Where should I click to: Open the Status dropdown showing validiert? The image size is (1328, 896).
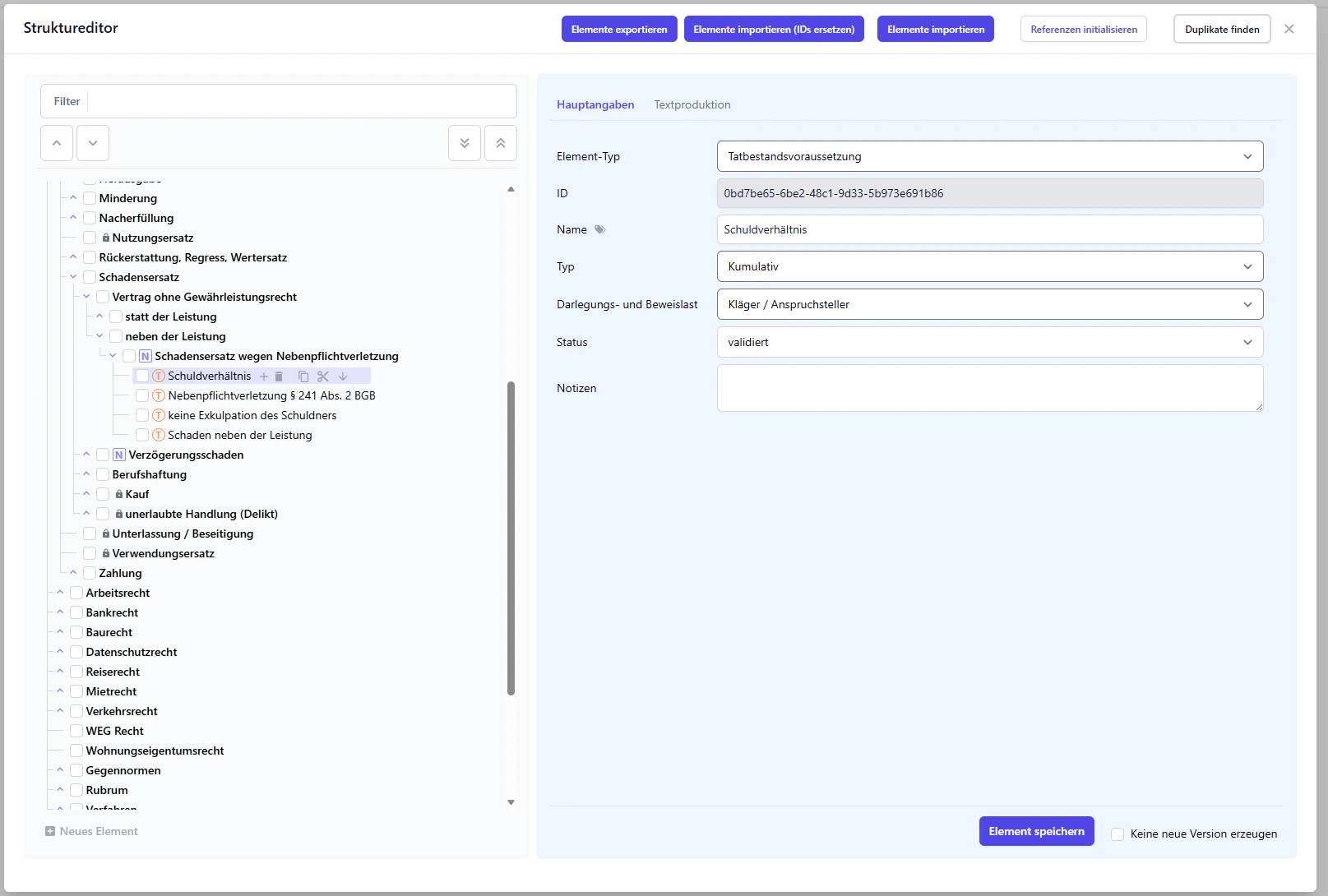coord(990,342)
